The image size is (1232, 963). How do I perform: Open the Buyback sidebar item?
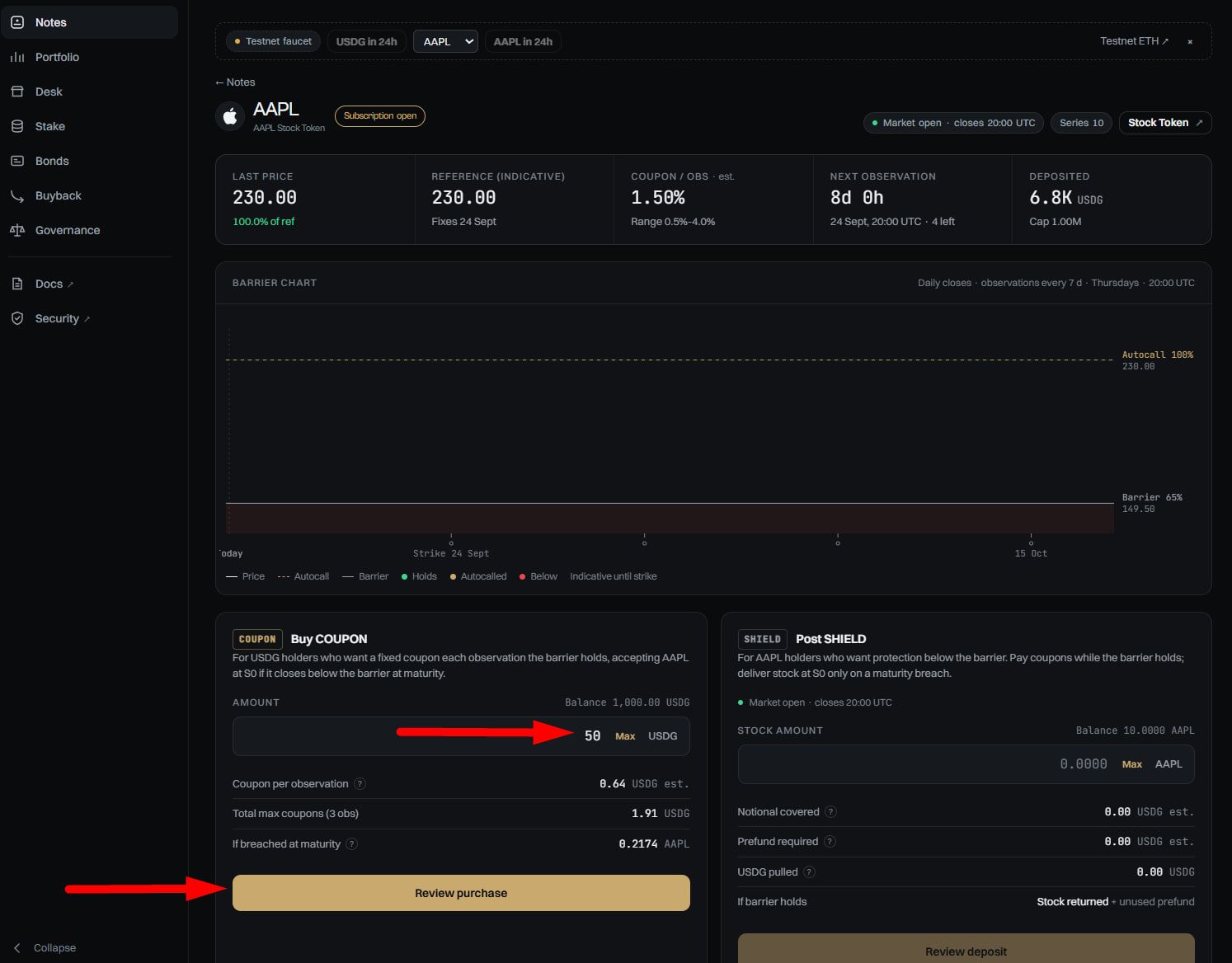(x=89, y=195)
